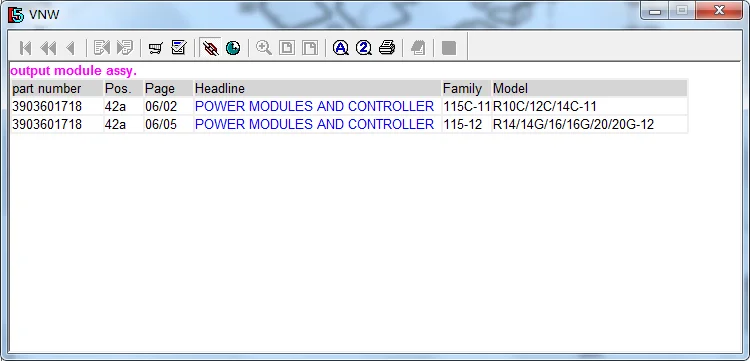Click the gray square stop icon

coord(449,48)
